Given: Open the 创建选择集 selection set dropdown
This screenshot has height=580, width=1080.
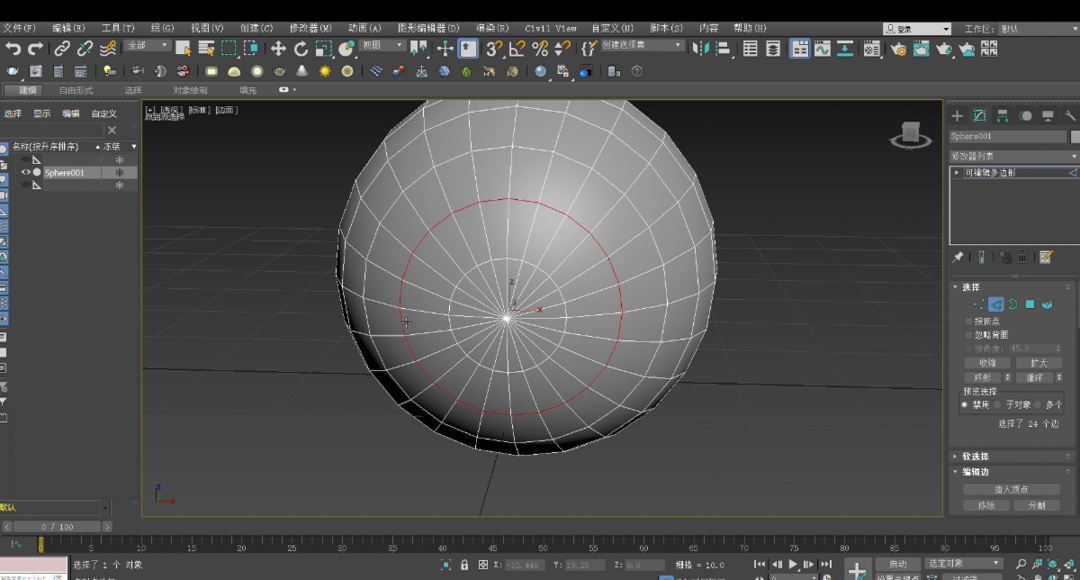Looking at the screenshot, I should tap(642, 46).
